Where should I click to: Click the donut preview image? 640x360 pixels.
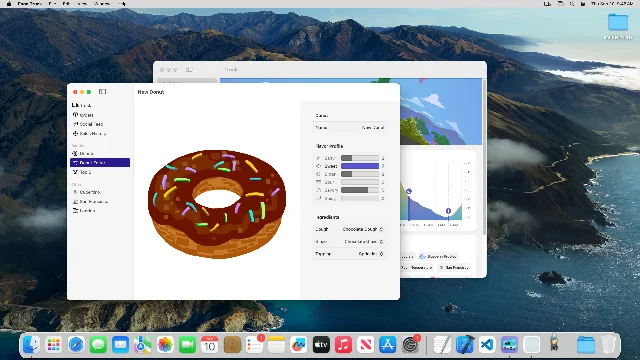(x=217, y=204)
